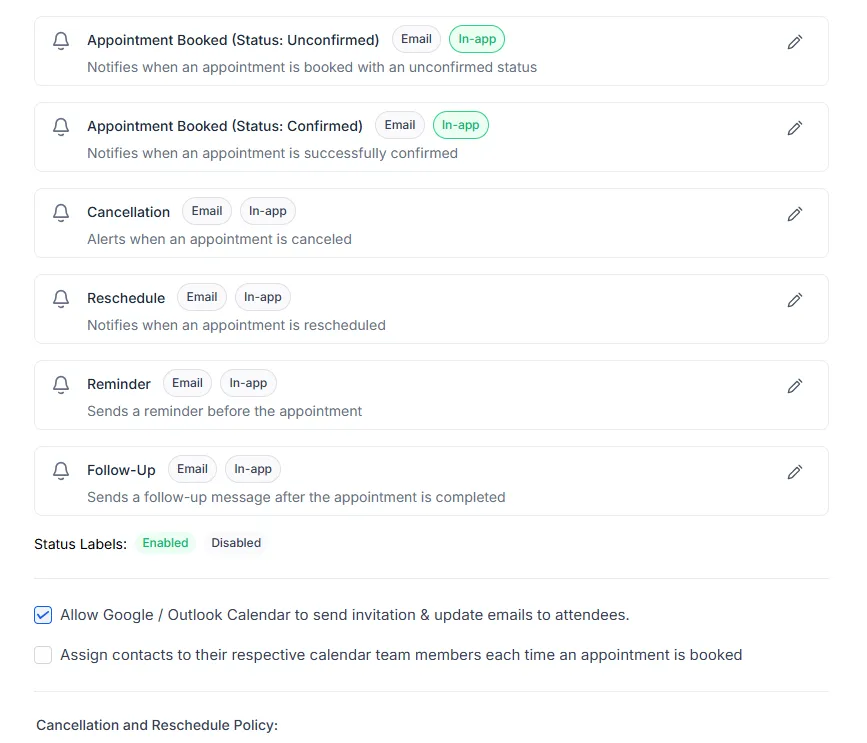867x743 pixels.
Task: Uncheck Allow Google / Outlook Calendar invitations
Action: [43, 615]
